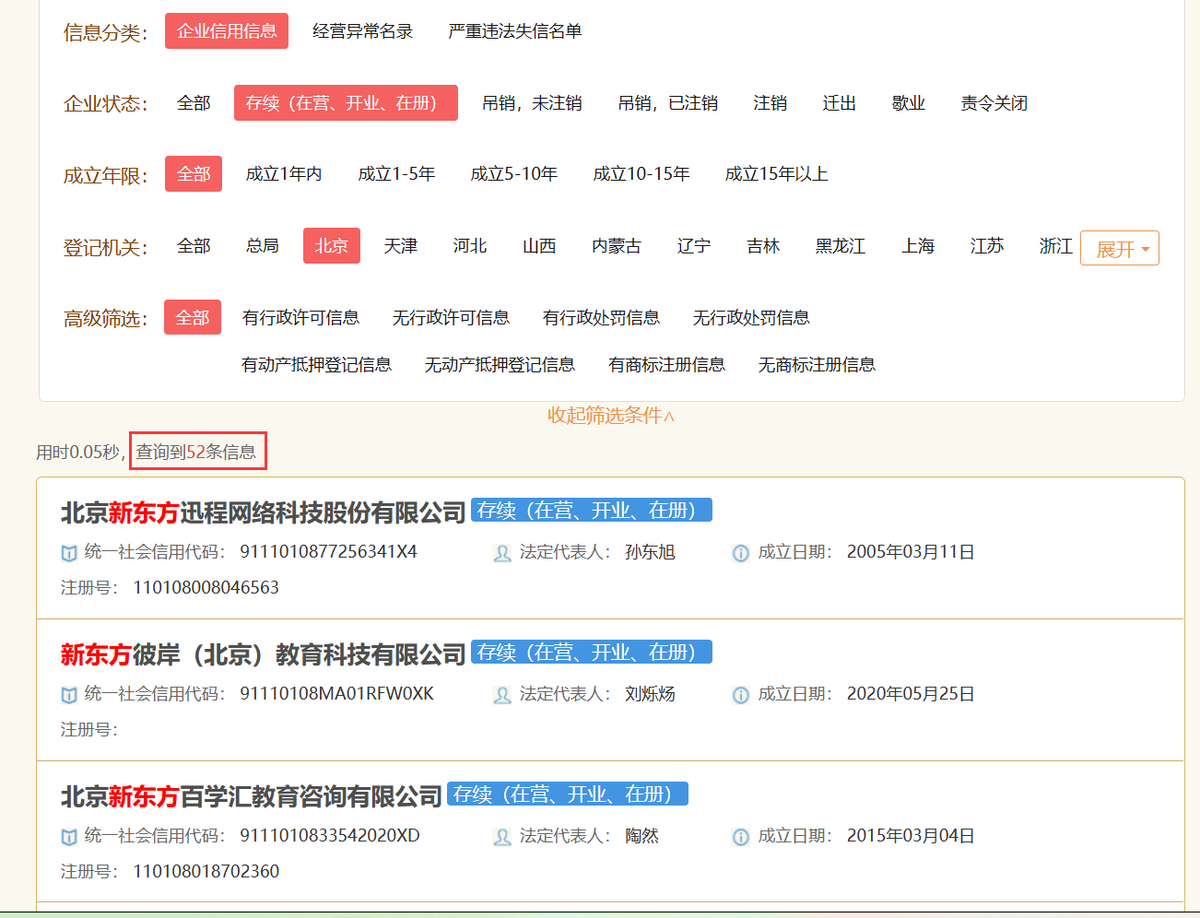Click the highlighted 查询到52条信息 result count
Image resolution: width=1200 pixels, height=918 pixels.
pos(198,451)
